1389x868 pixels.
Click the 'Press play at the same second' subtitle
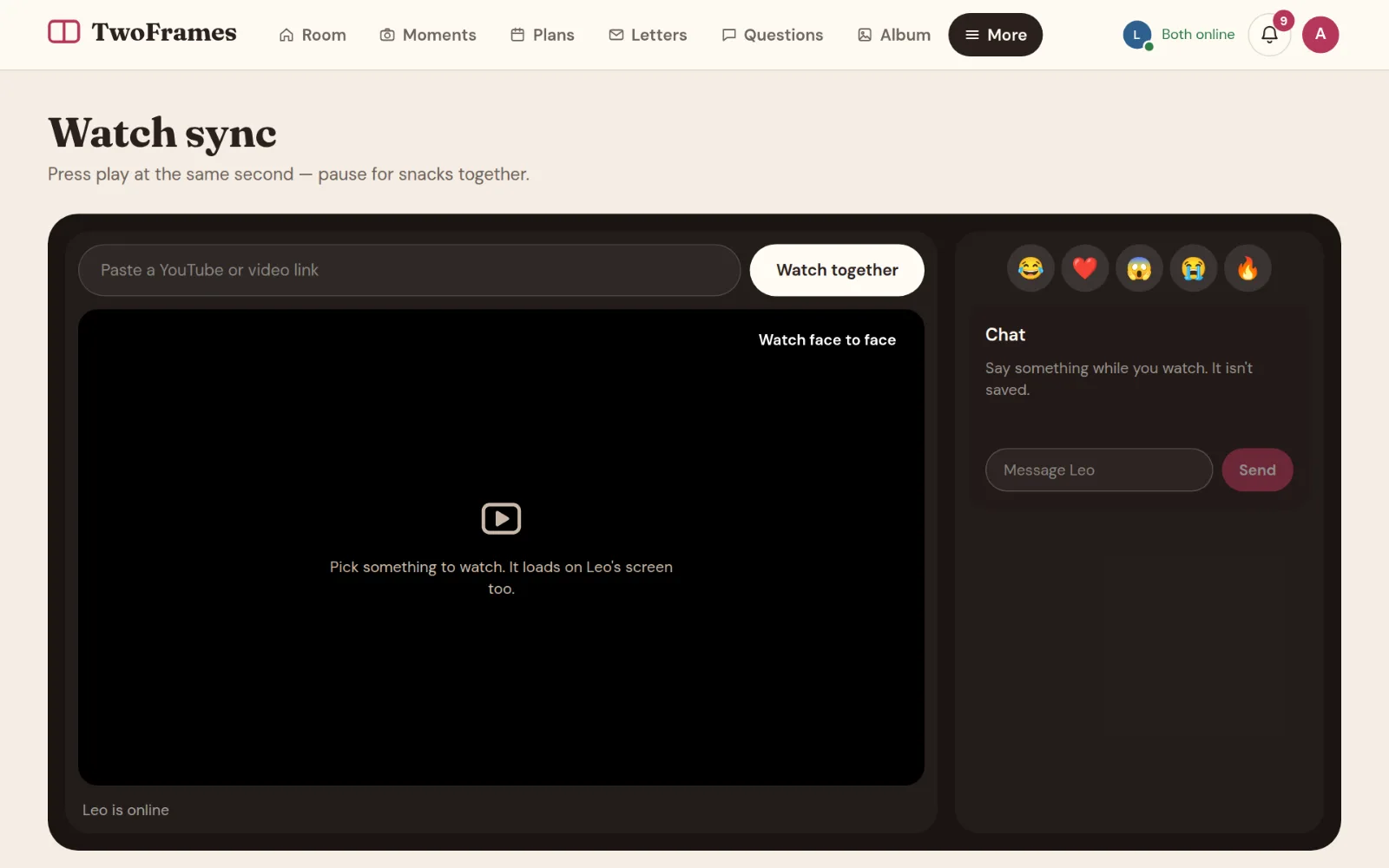[x=288, y=174]
